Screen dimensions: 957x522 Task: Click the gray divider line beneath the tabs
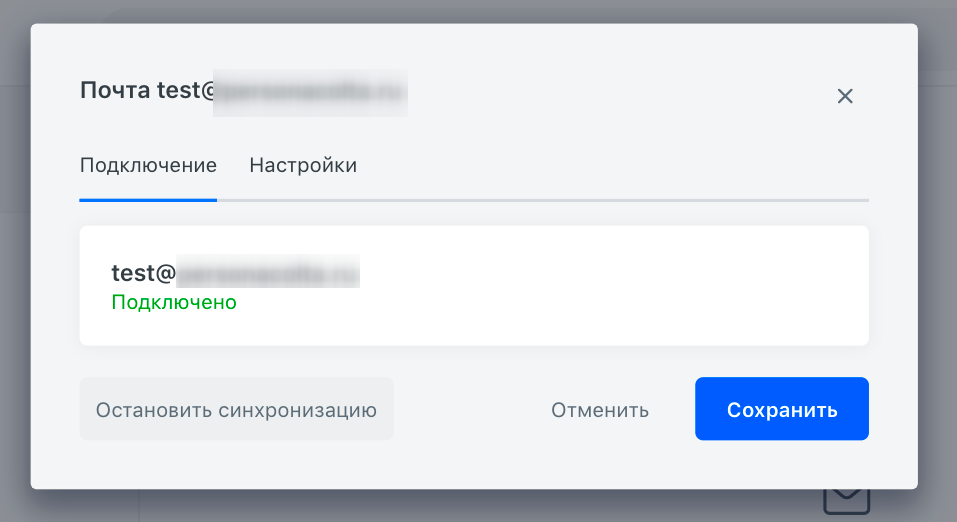(543, 200)
